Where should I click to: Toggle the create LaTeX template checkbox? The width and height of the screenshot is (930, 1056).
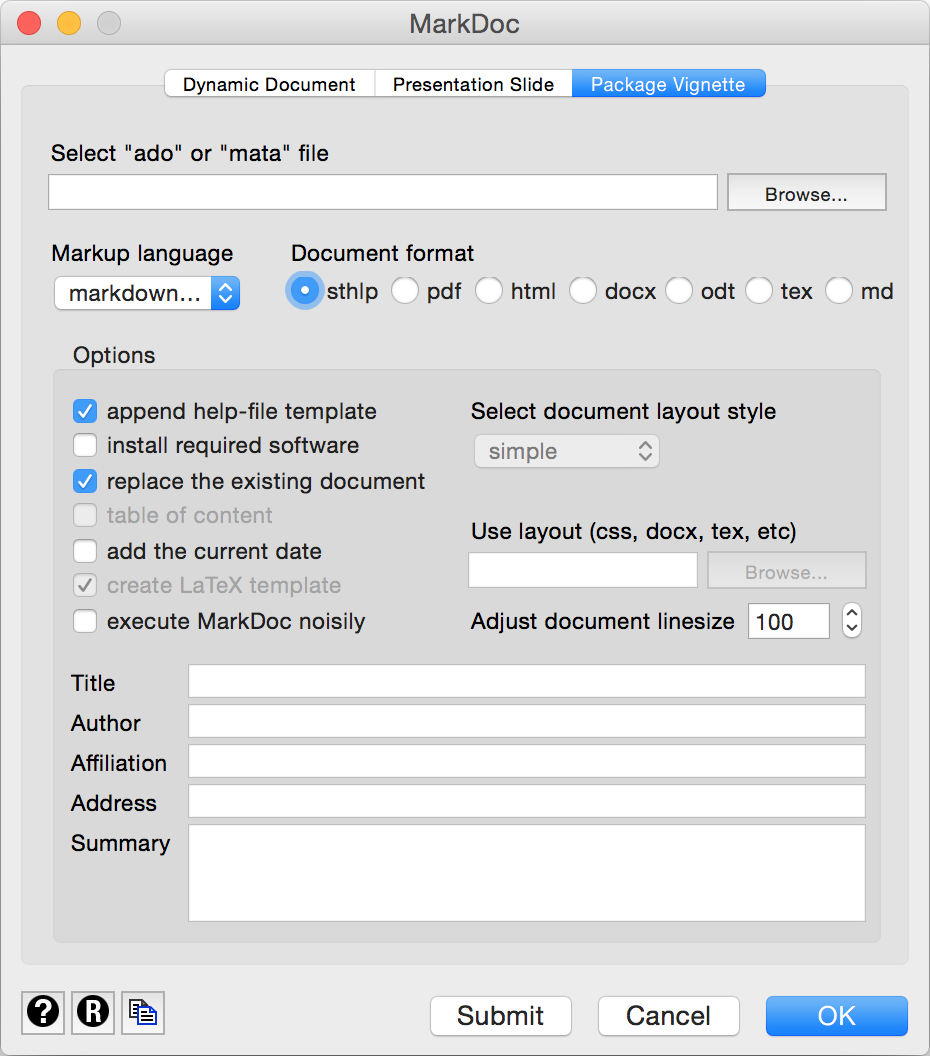[x=85, y=585]
